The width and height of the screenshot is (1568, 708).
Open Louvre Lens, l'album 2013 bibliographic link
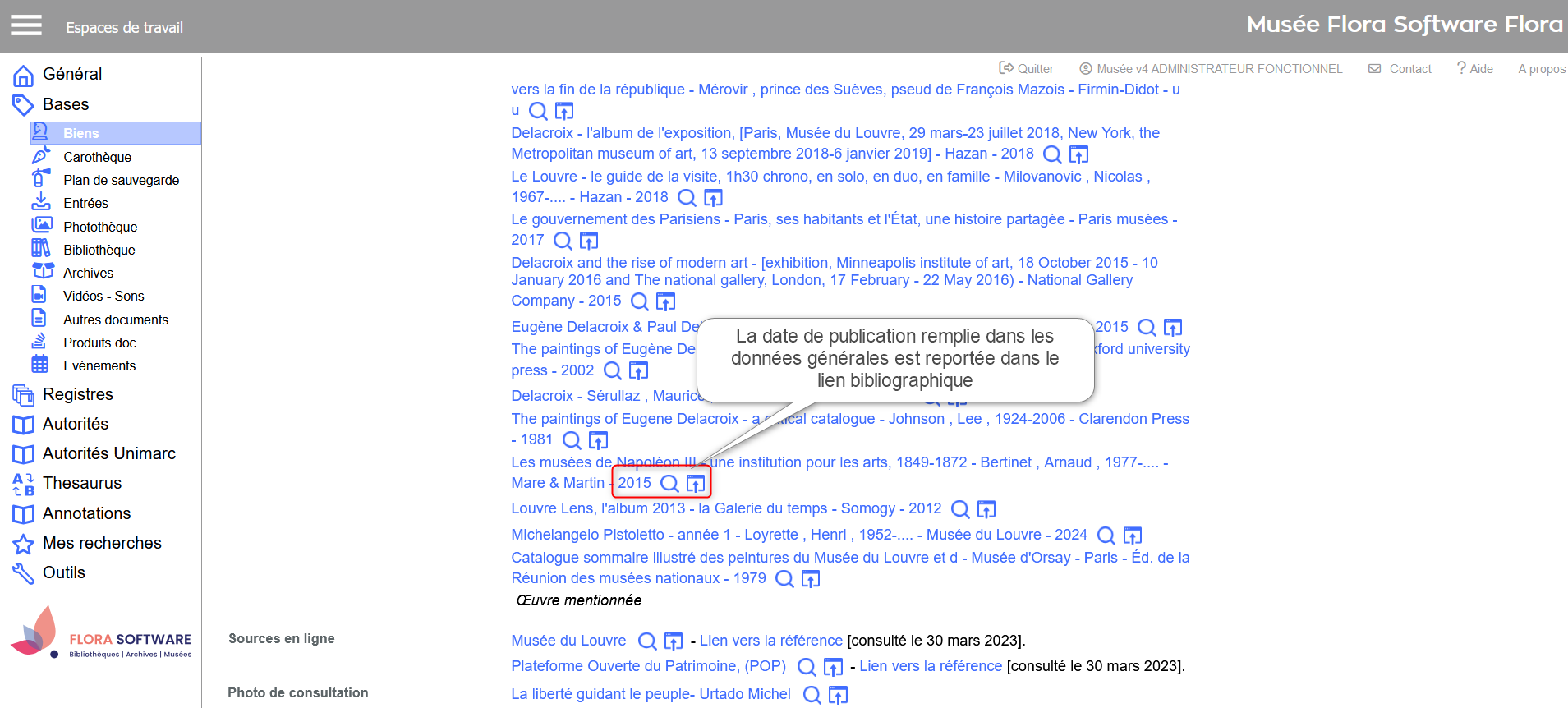726,508
